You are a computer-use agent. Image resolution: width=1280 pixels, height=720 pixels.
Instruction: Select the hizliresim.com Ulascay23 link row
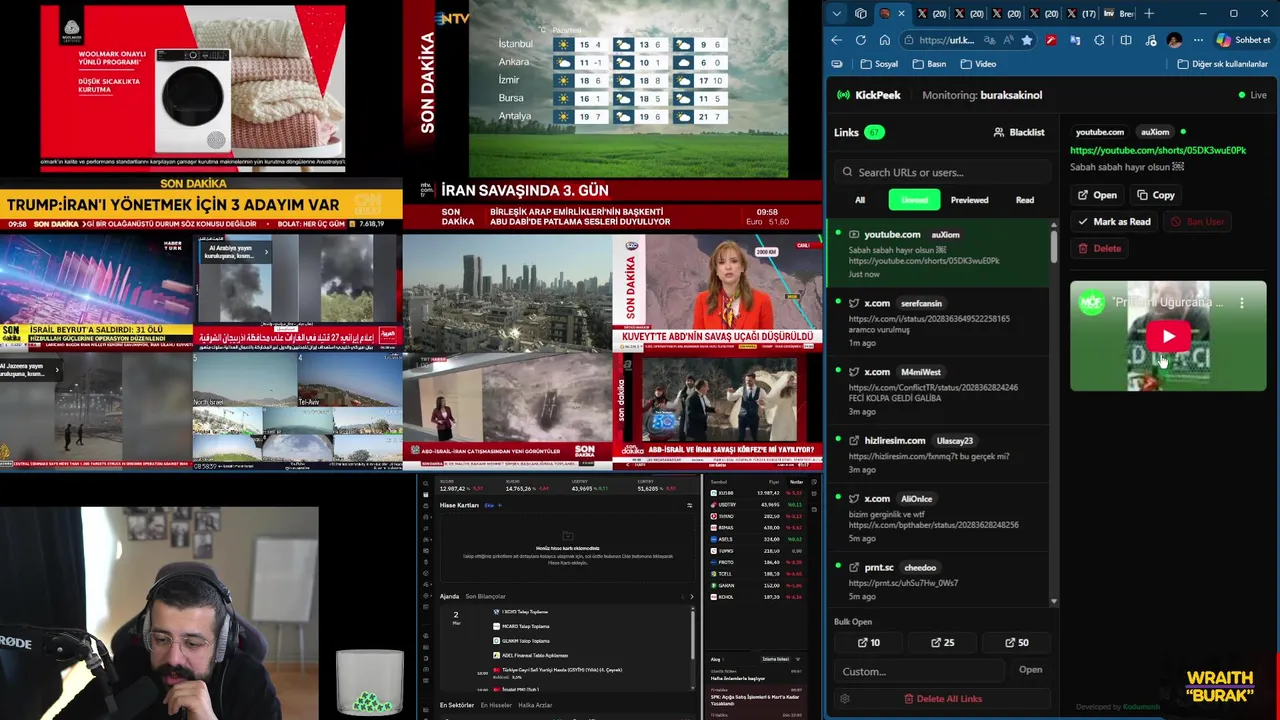click(x=937, y=455)
